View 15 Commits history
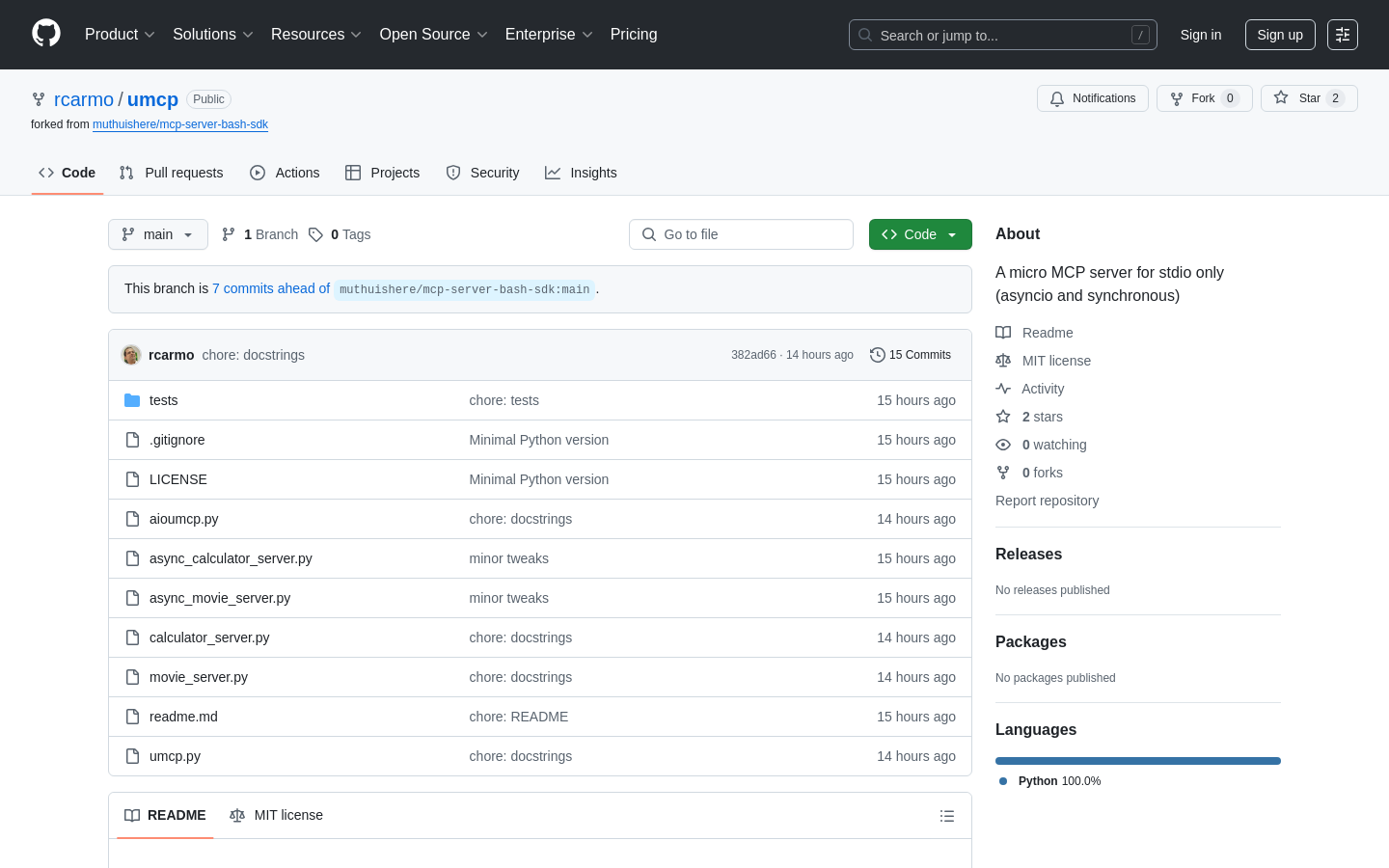The image size is (1389, 868). coord(911,355)
